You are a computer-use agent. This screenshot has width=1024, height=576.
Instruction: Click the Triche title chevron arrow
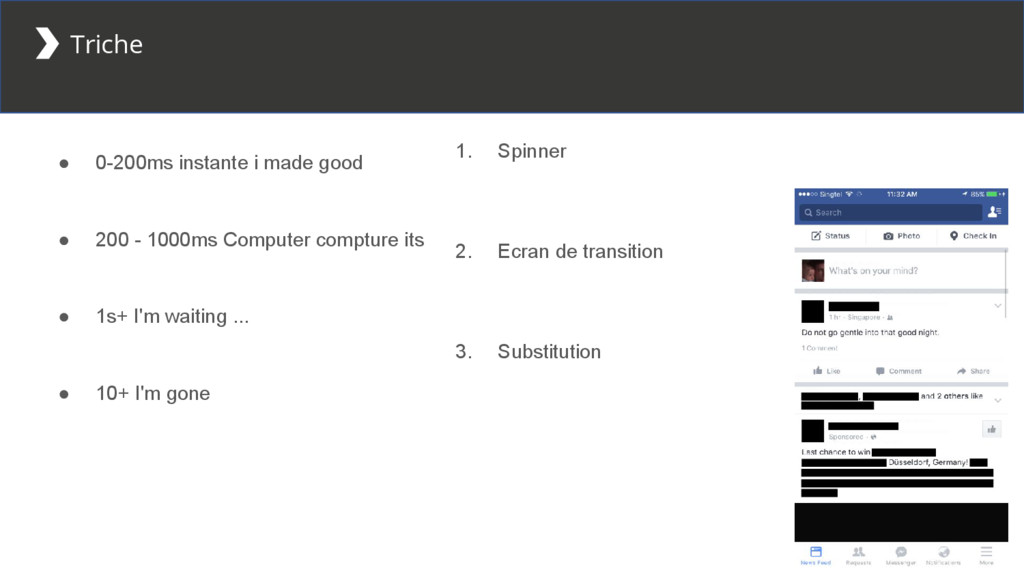coord(47,43)
